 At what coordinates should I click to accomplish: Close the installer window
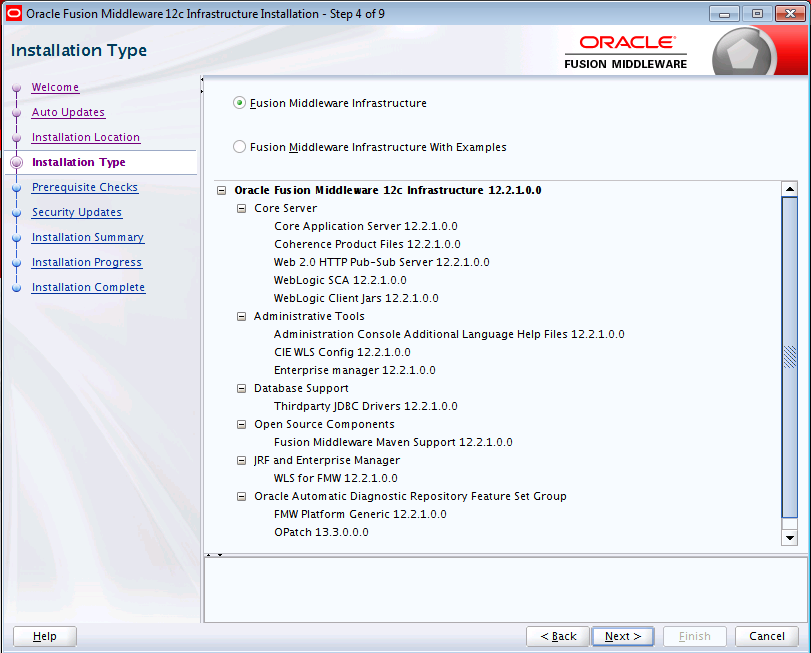(790, 13)
